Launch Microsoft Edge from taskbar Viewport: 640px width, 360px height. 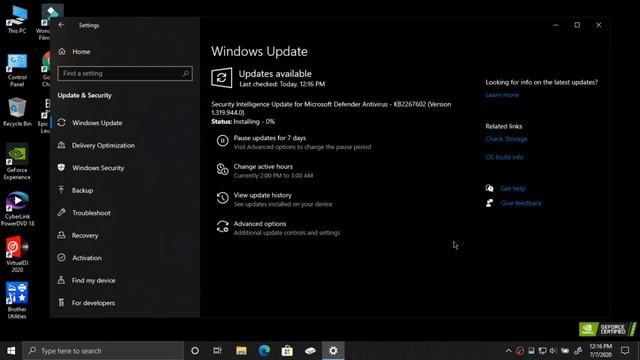coord(264,351)
